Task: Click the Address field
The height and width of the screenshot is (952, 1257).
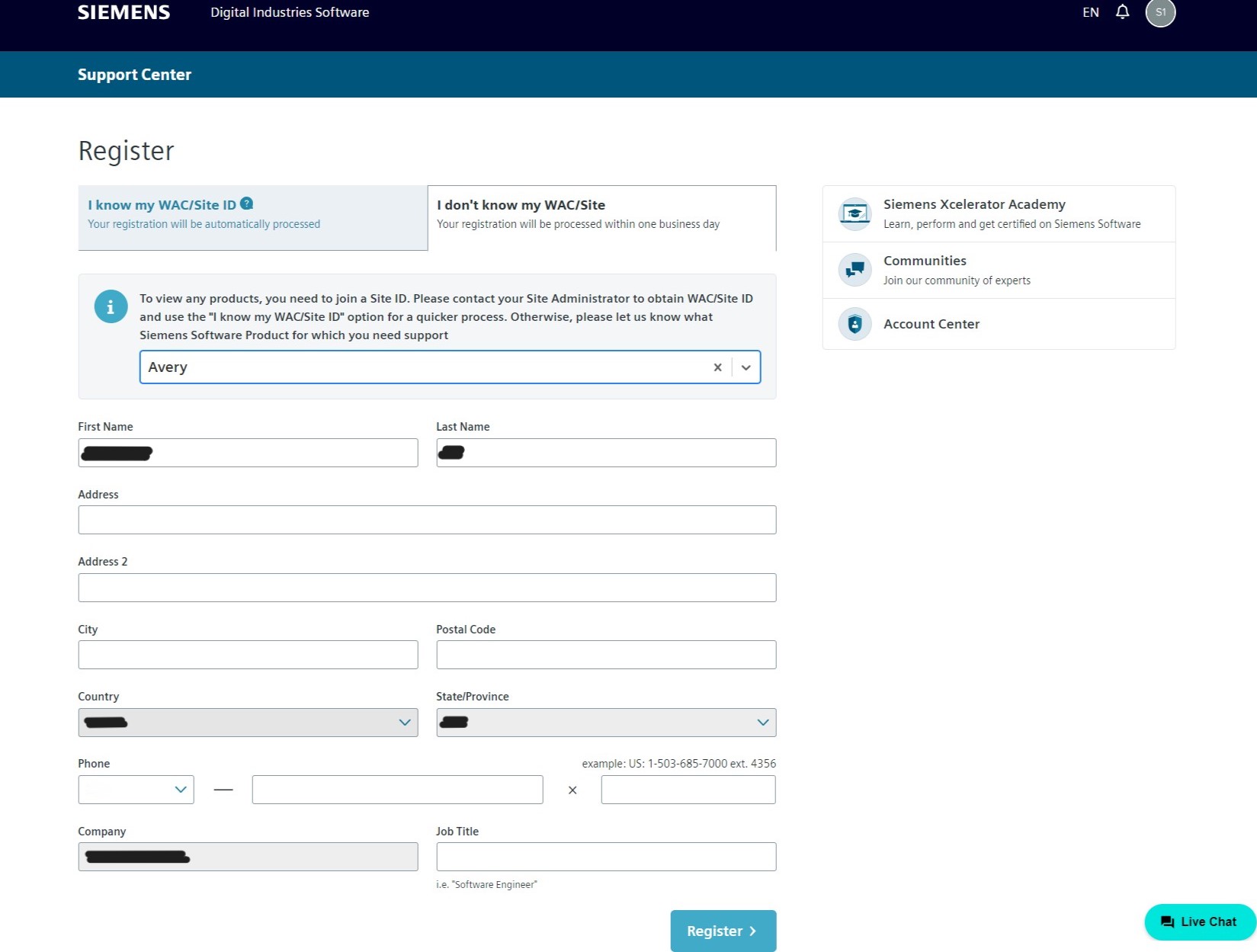Action: coord(427,520)
